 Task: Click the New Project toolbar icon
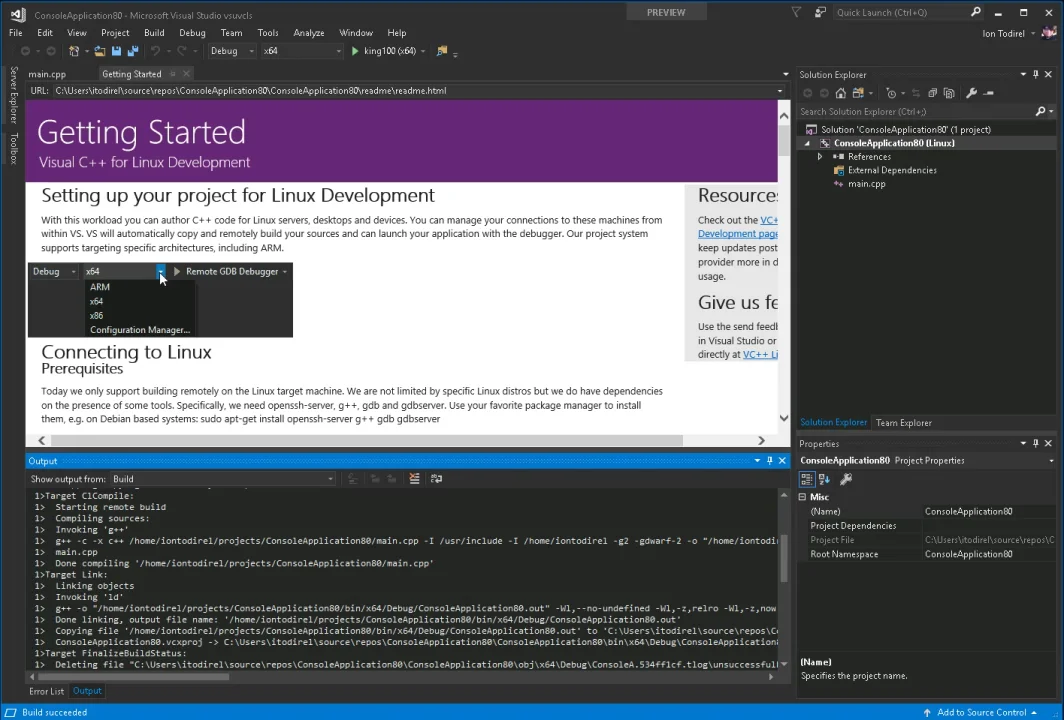tap(74, 51)
